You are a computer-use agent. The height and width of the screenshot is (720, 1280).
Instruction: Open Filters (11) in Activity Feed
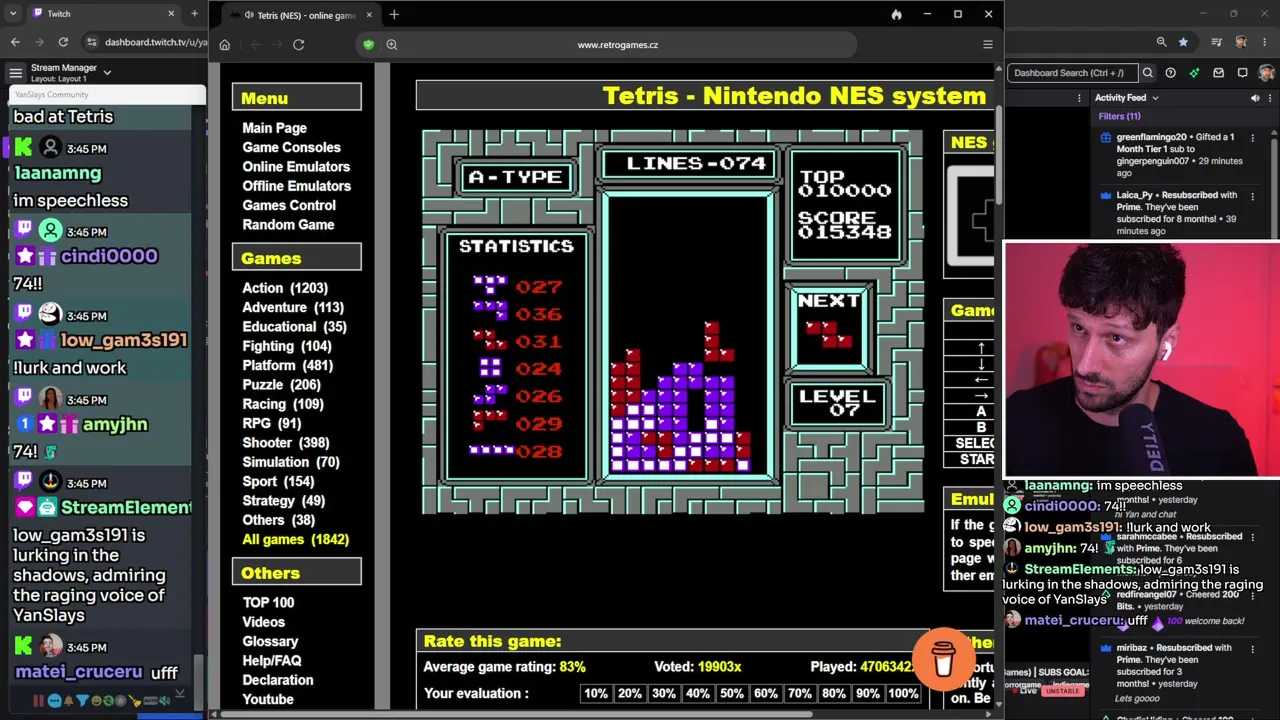click(x=1119, y=116)
